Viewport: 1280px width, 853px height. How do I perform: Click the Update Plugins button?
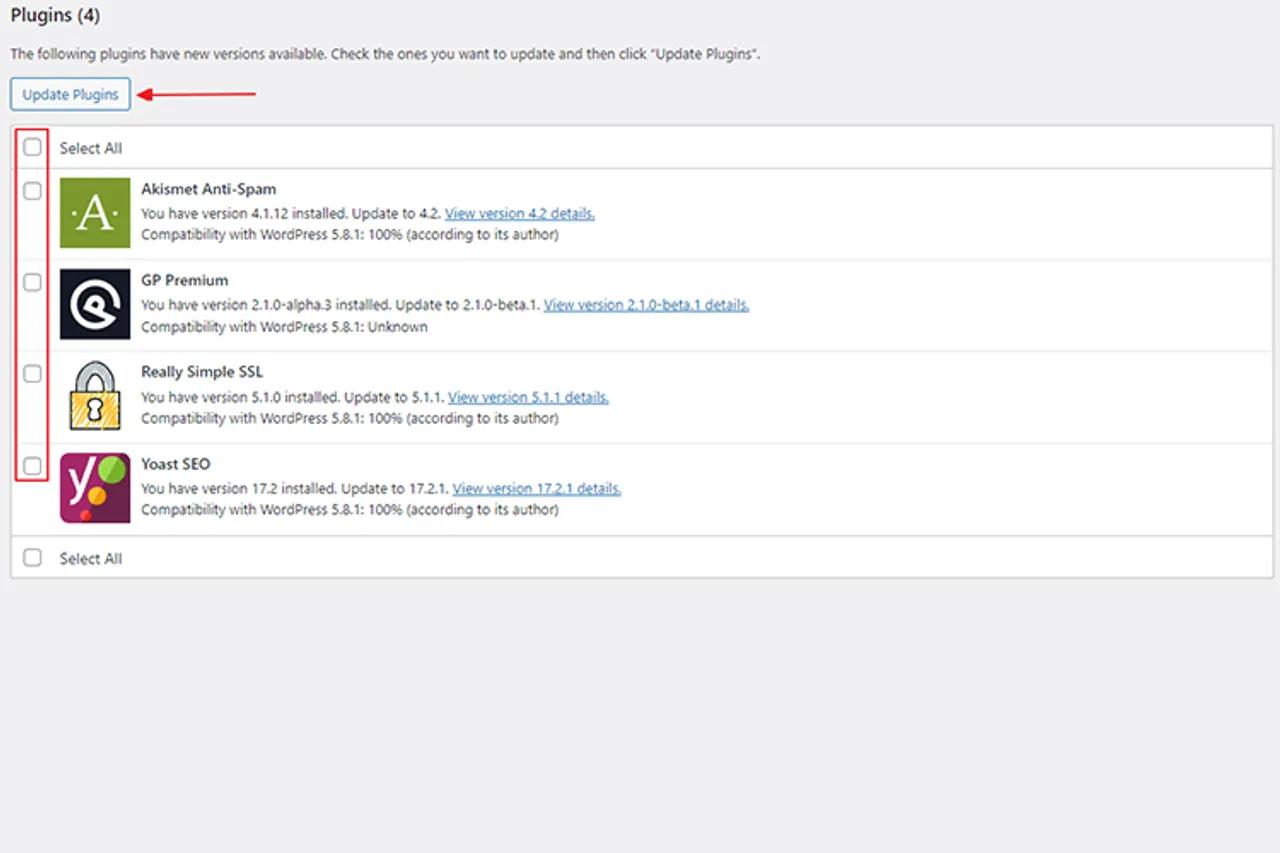71,94
